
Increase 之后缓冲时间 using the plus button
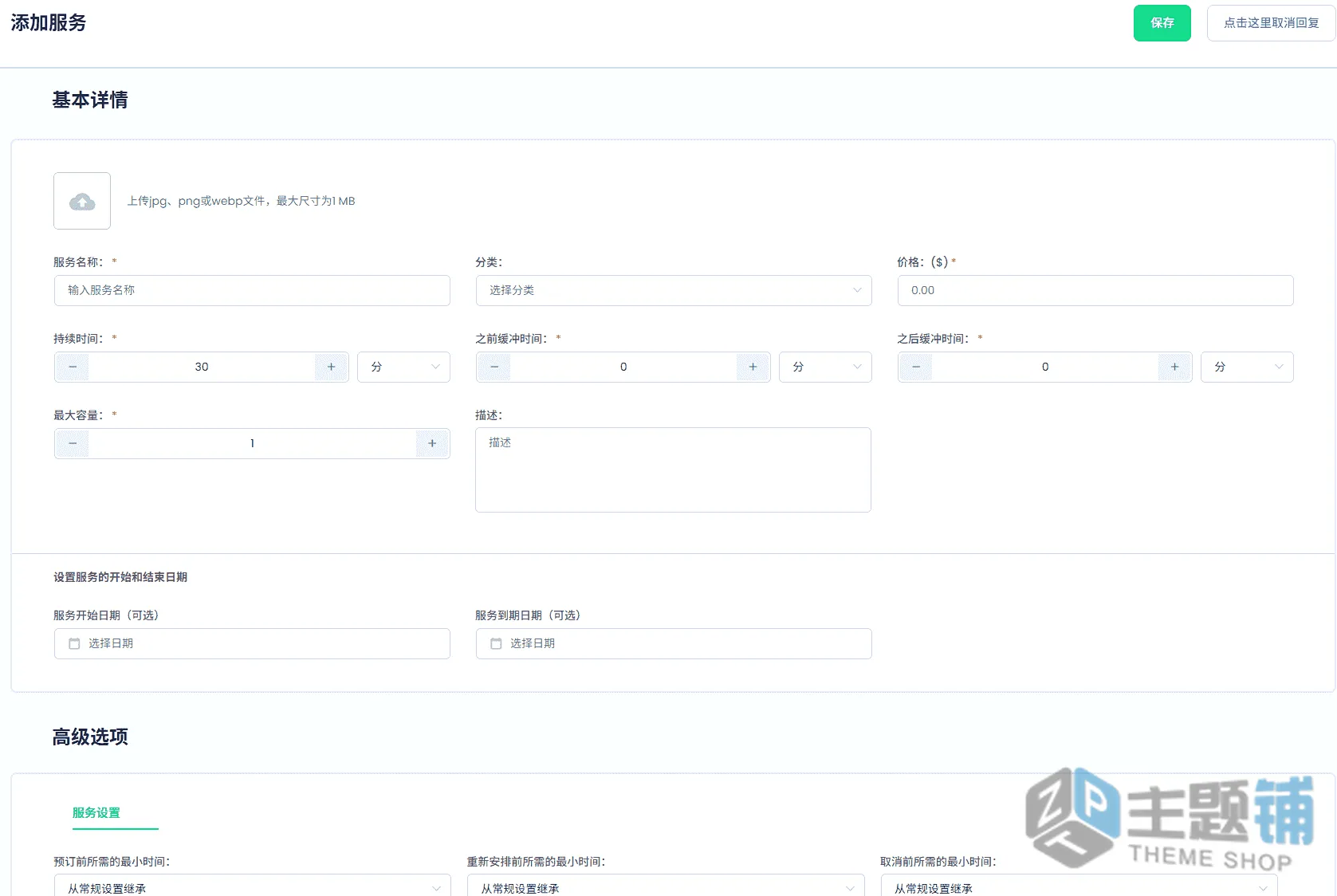[x=1174, y=367]
